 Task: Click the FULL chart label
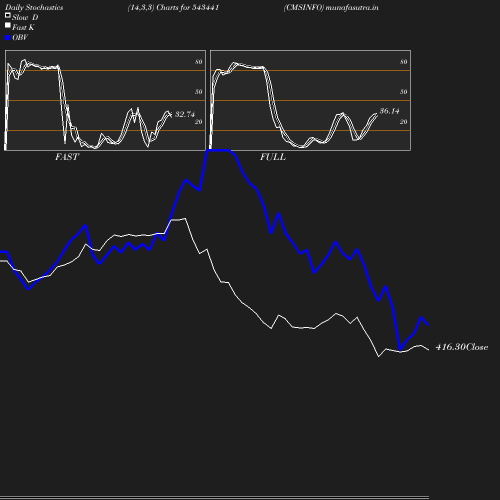pyautogui.click(x=273, y=157)
